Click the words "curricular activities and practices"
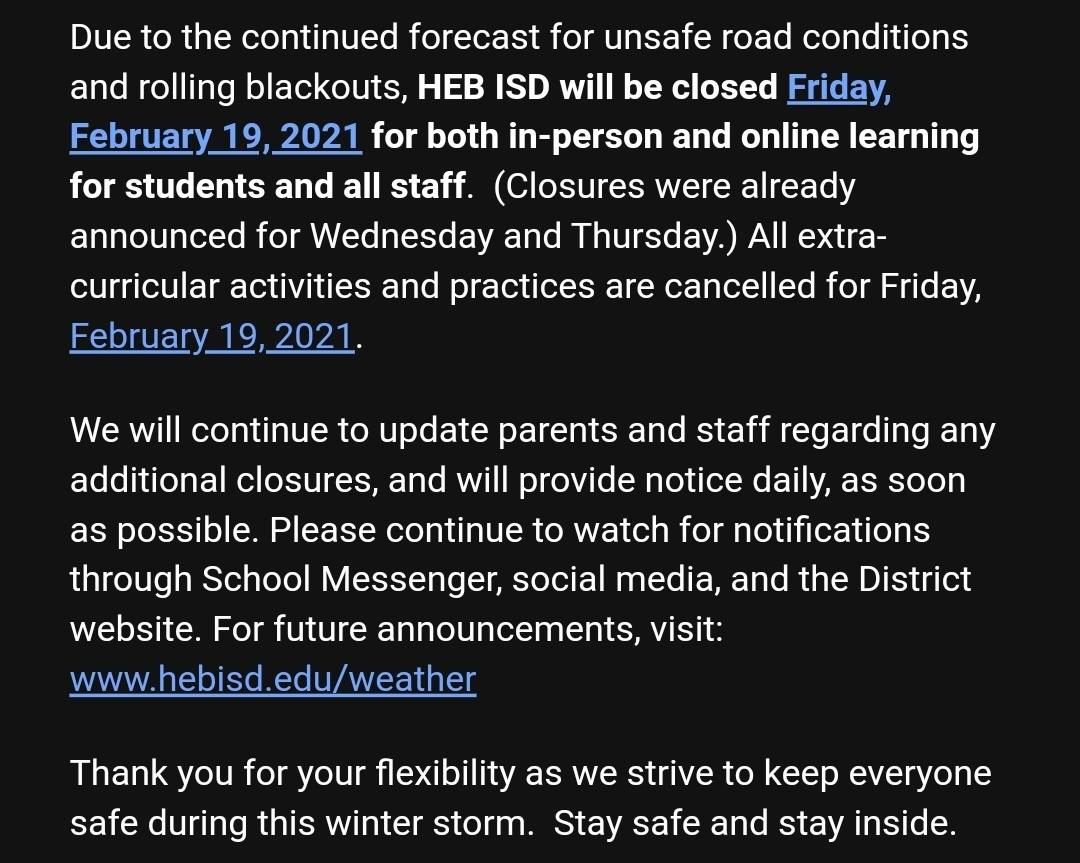Image resolution: width=1080 pixels, height=863 pixels. [x=332, y=287]
